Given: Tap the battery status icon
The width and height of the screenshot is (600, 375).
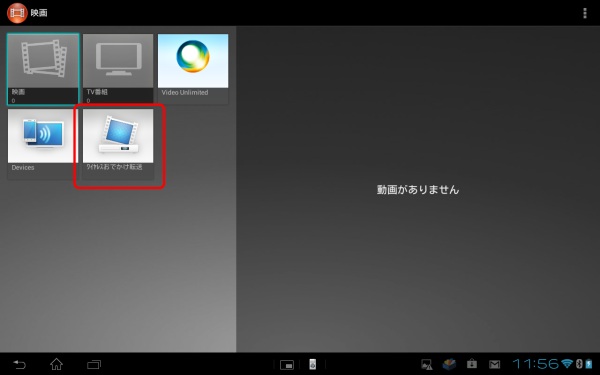Looking at the screenshot, I should [x=589, y=364].
